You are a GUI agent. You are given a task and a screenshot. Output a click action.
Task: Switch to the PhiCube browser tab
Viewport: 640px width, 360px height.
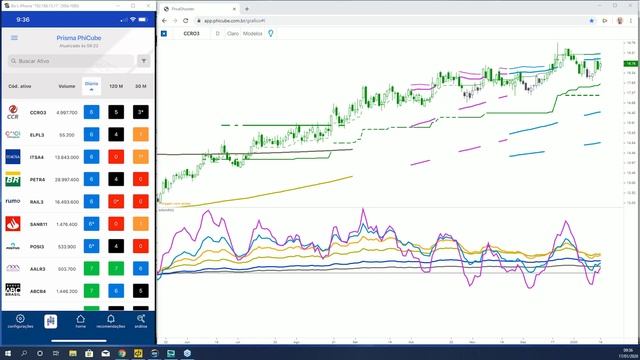pos(199,9)
